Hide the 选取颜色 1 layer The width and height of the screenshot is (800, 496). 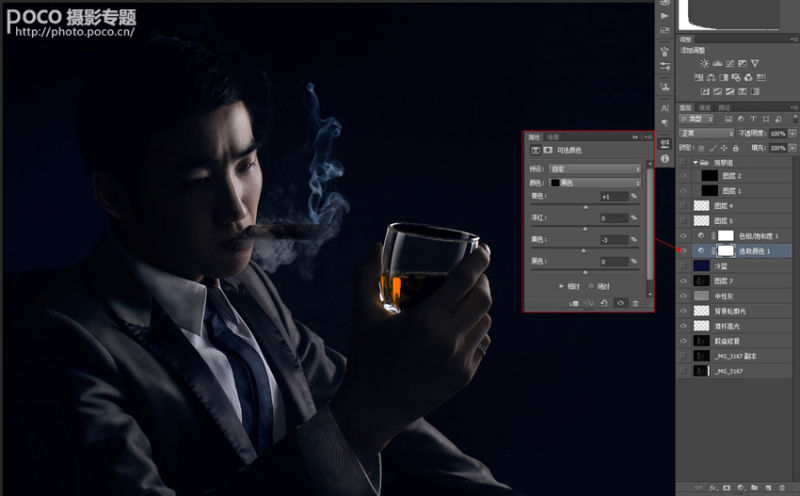click(x=684, y=250)
